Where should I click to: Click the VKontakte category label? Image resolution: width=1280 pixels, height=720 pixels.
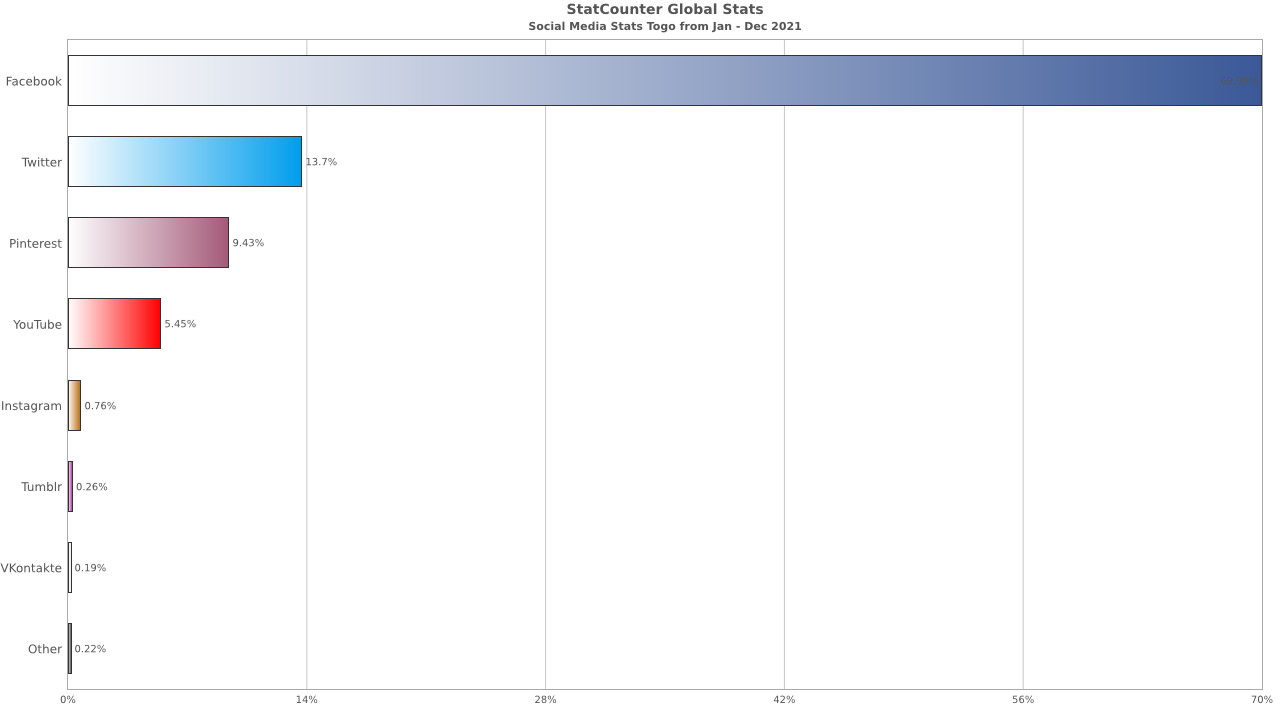[x=31, y=568]
